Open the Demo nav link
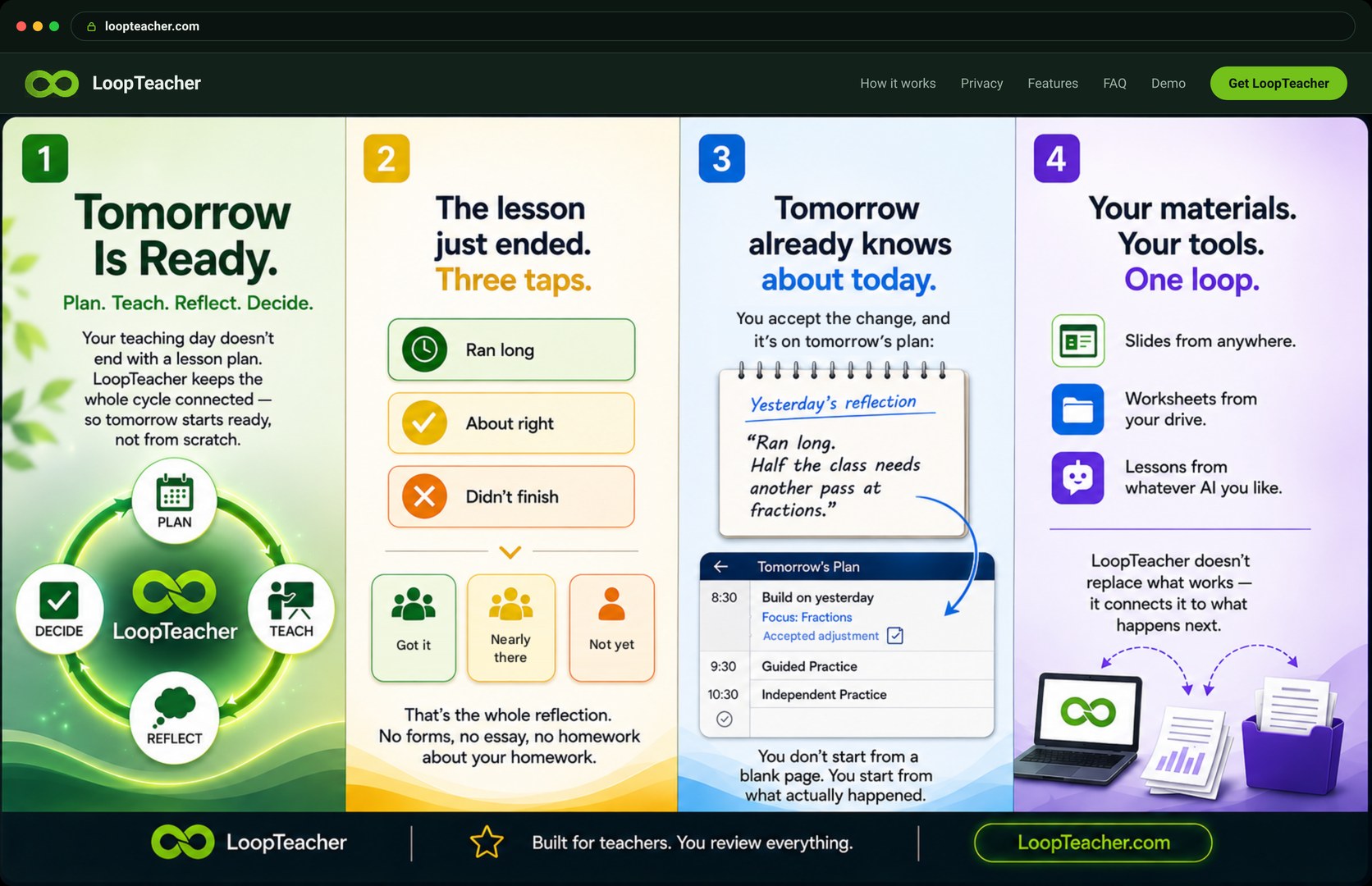Image resolution: width=1372 pixels, height=886 pixels. (x=1168, y=84)
